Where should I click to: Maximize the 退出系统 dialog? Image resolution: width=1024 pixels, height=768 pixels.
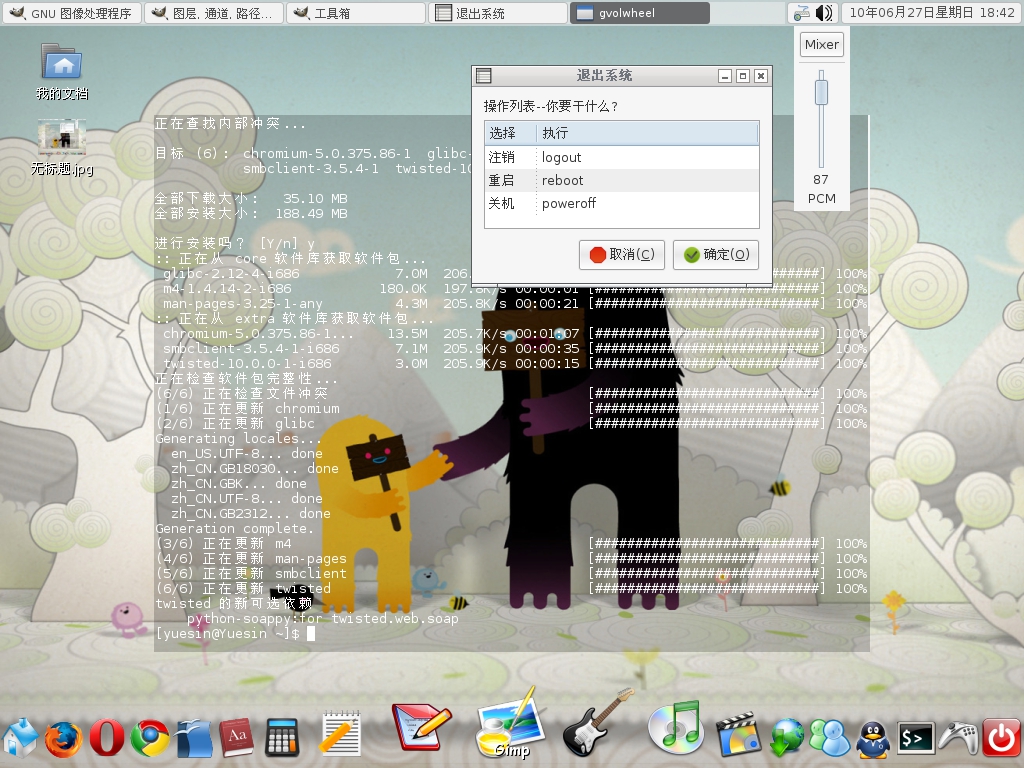tap(743, 76)
